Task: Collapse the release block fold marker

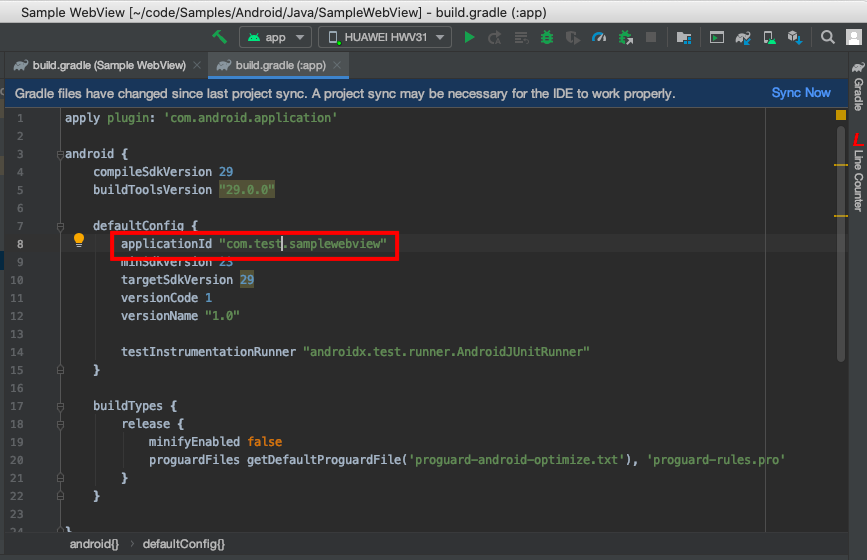Action: (60, 425)
